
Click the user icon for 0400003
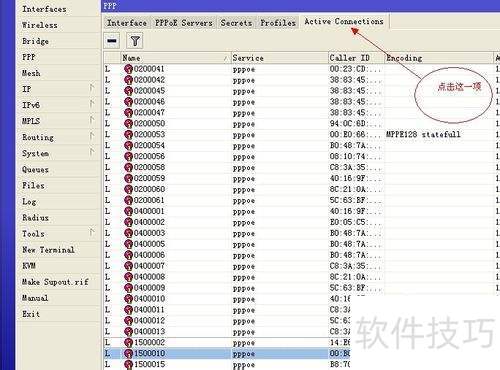128,233
